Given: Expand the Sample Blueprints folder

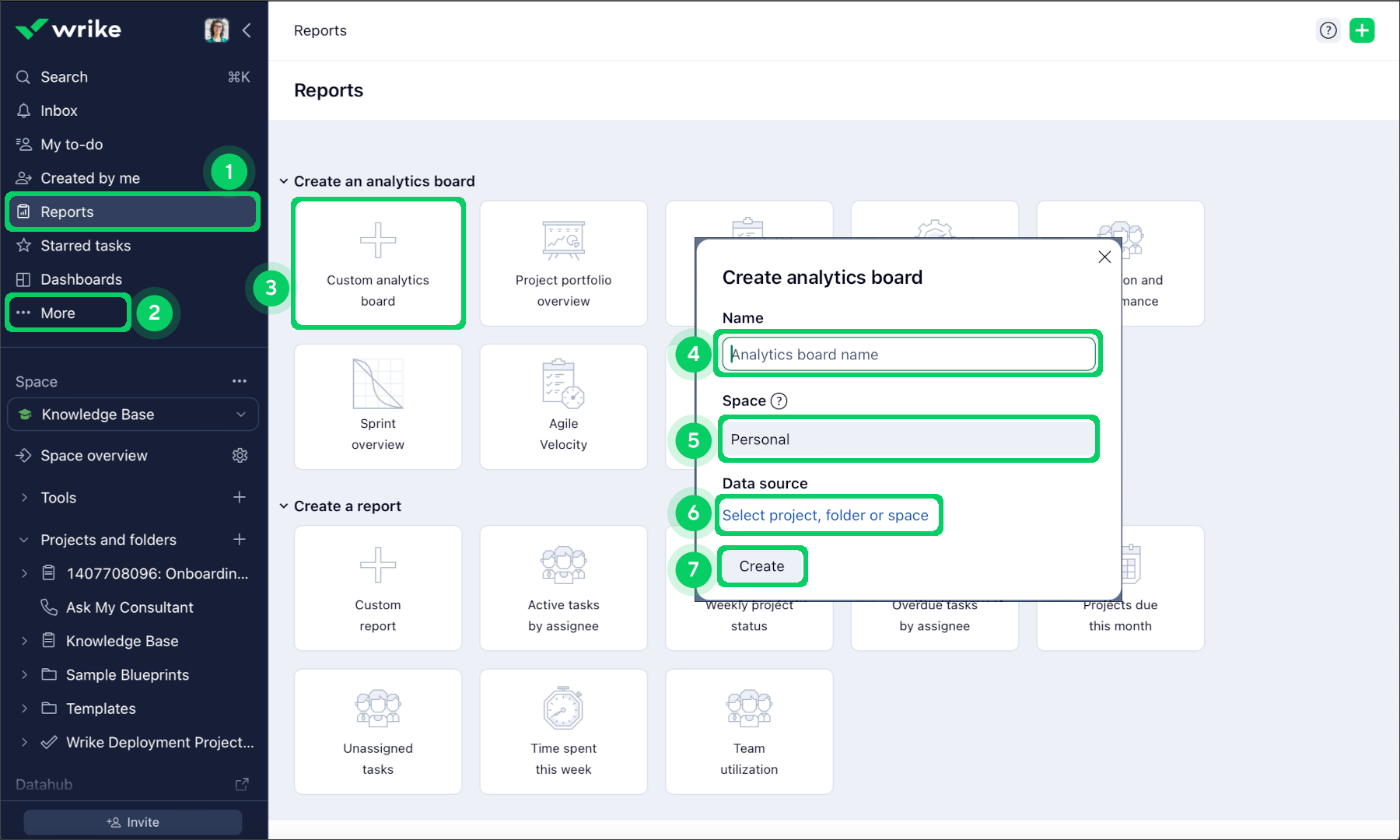Looking at the screenshot, I should (x=24, y=675).
